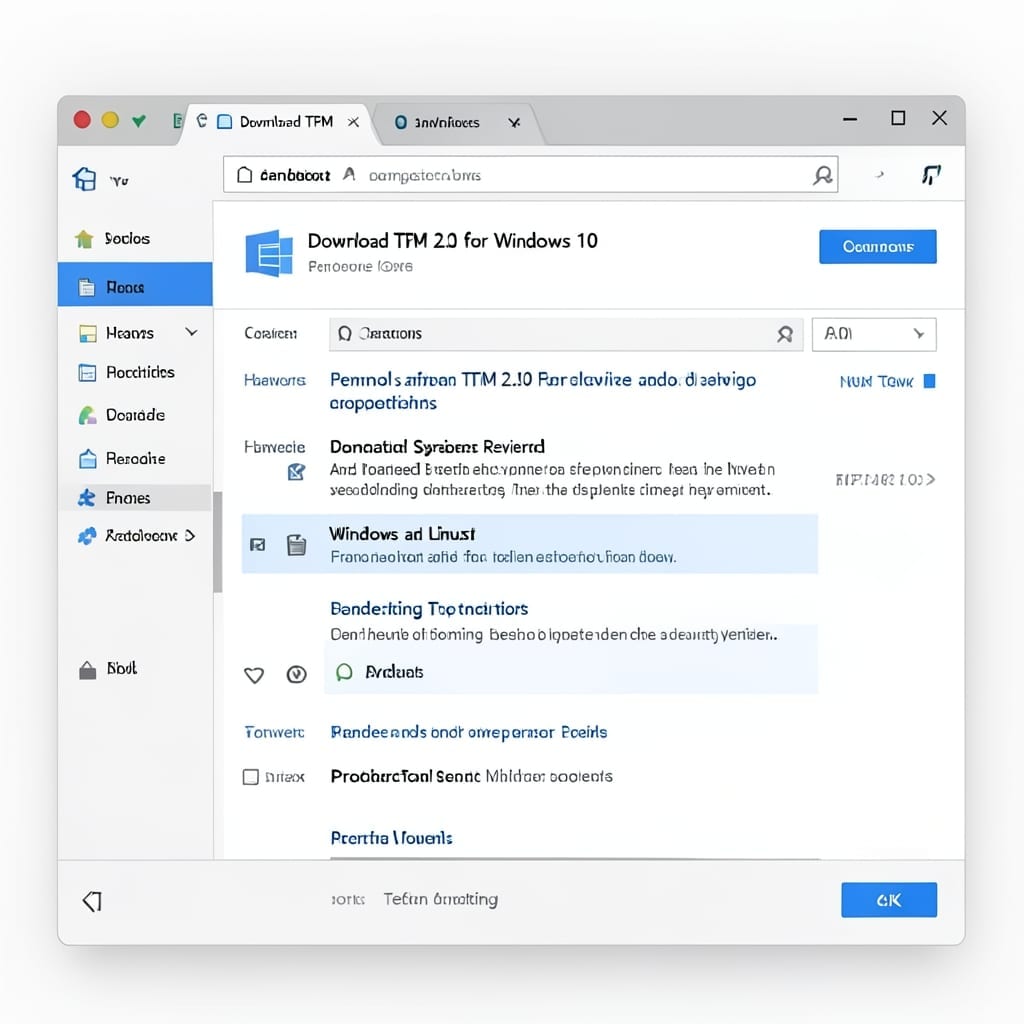Close the Download TFM tab
1024x1024 pixels.
tap(353, 122)
